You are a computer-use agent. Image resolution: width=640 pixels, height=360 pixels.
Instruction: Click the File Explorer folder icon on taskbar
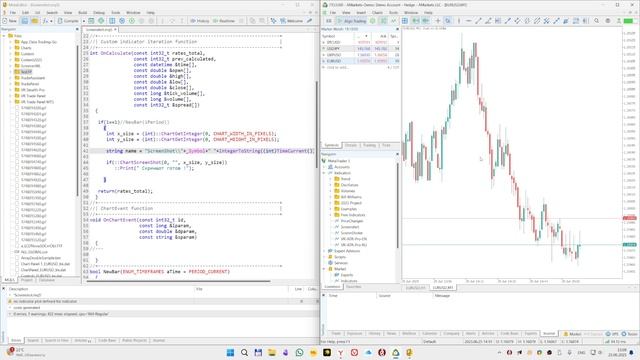272,352
